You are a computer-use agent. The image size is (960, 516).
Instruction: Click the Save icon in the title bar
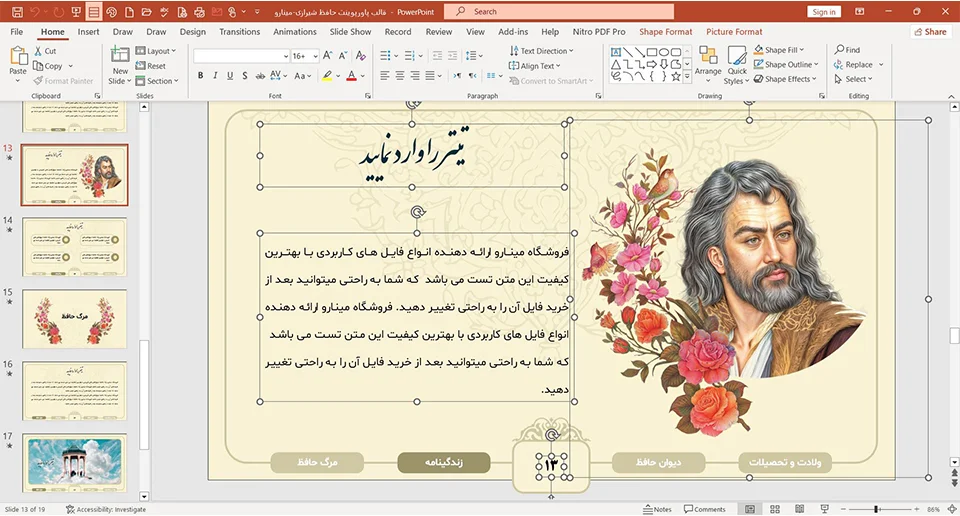[x=17, y=12]
